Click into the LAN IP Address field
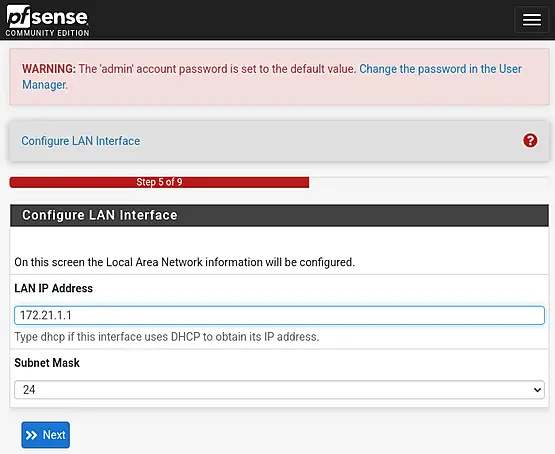 coord(279,315)
